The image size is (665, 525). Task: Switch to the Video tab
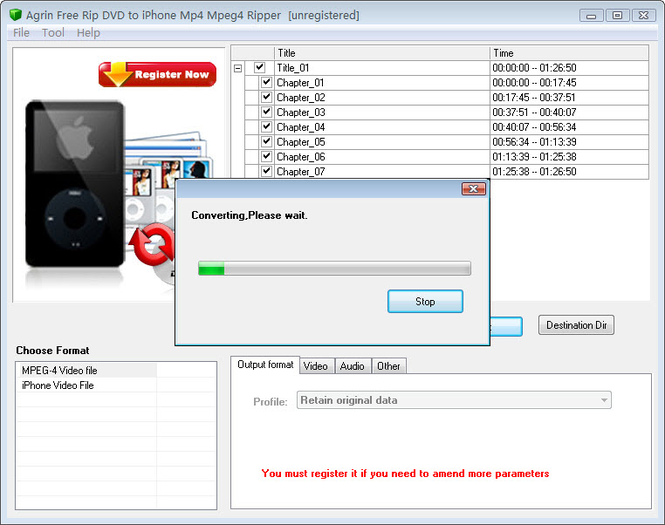point(316,366)
